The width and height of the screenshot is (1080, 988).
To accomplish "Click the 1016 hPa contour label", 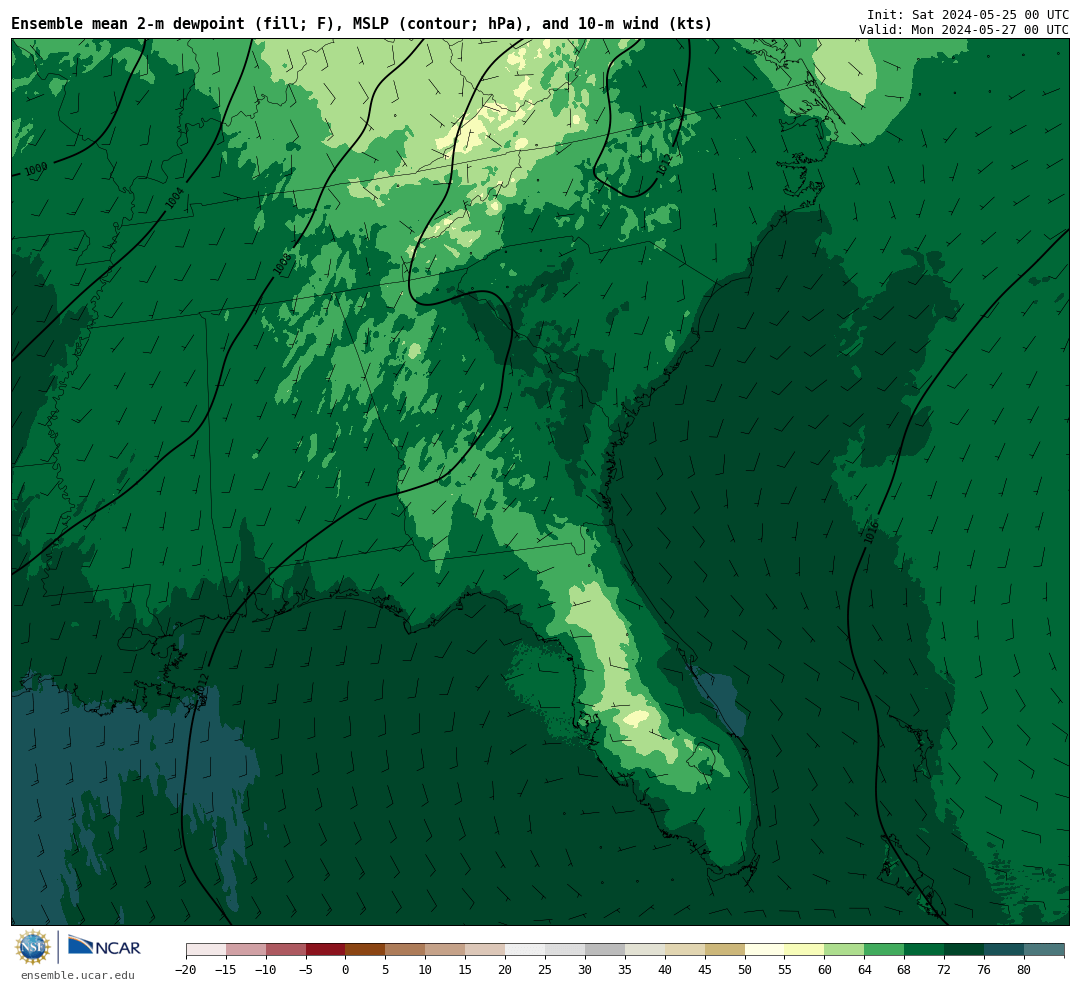I will [x=871, y=531].
